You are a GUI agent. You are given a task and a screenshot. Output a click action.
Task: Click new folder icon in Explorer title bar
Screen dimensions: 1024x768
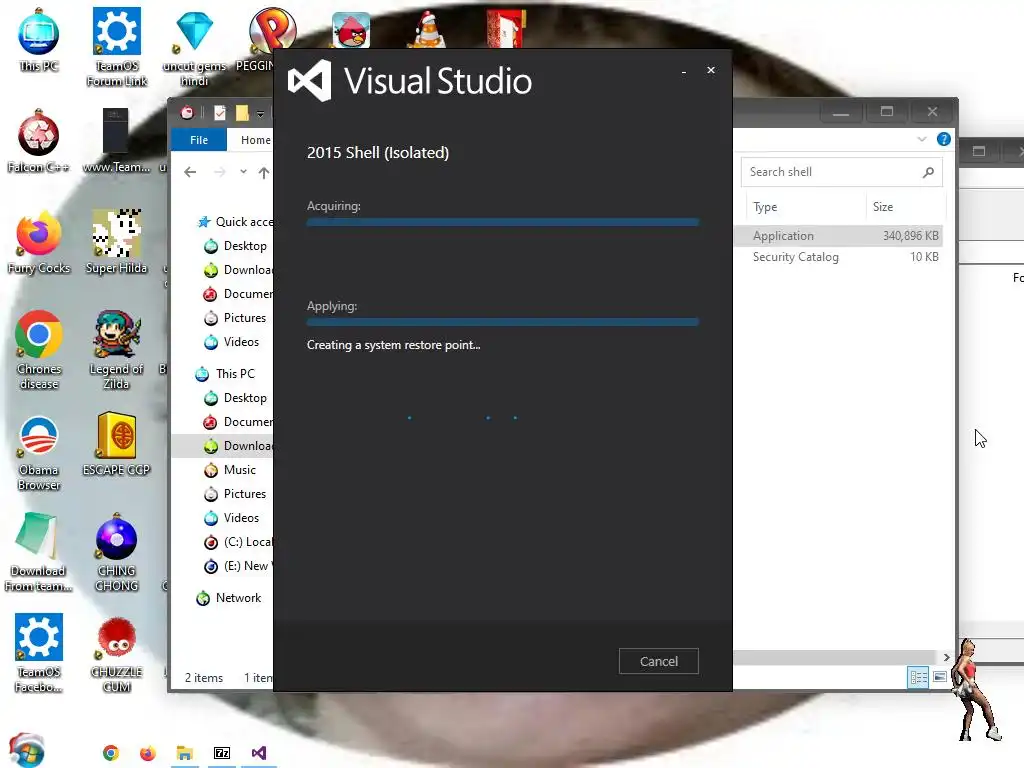coord(242,113)
